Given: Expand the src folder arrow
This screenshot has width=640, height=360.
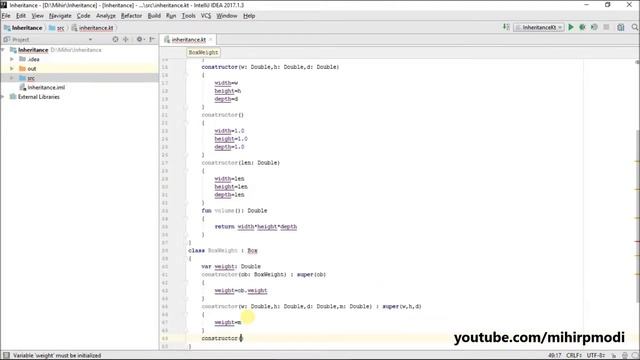Looking at the screenshot, I should tap(12, 78).
